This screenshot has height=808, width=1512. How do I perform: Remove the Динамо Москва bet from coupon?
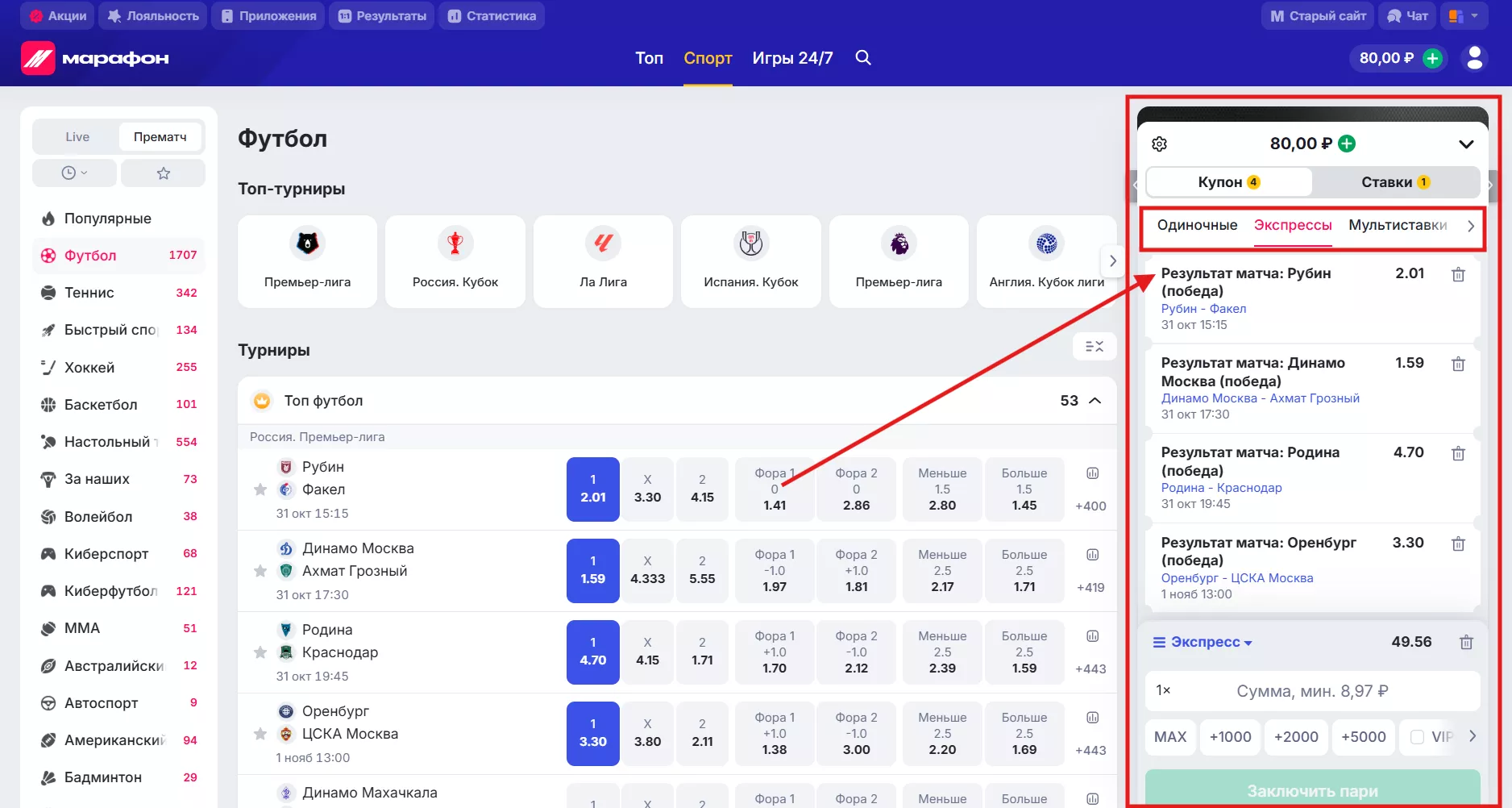pos(1458,364)
